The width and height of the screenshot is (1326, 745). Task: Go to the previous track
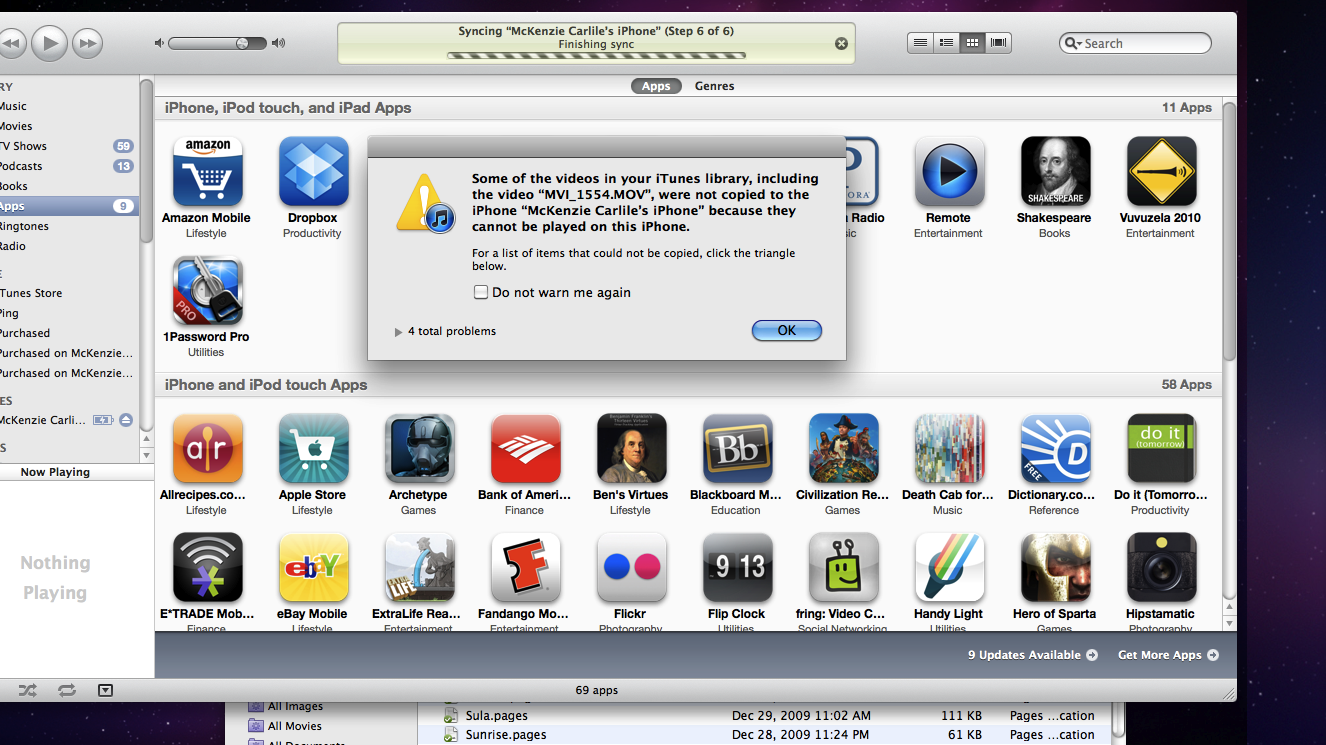[12, 43]
